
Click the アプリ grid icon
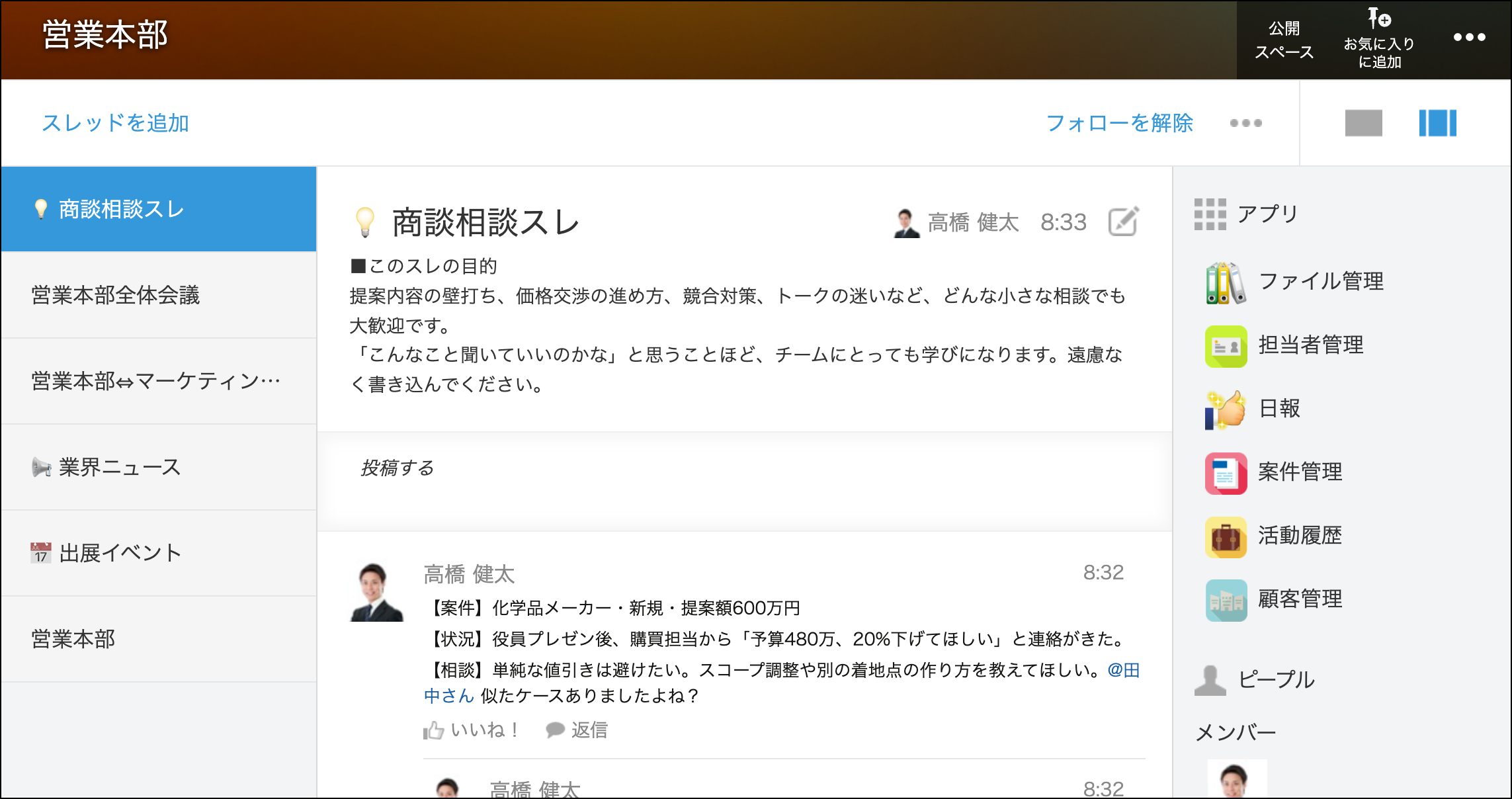1210,214
